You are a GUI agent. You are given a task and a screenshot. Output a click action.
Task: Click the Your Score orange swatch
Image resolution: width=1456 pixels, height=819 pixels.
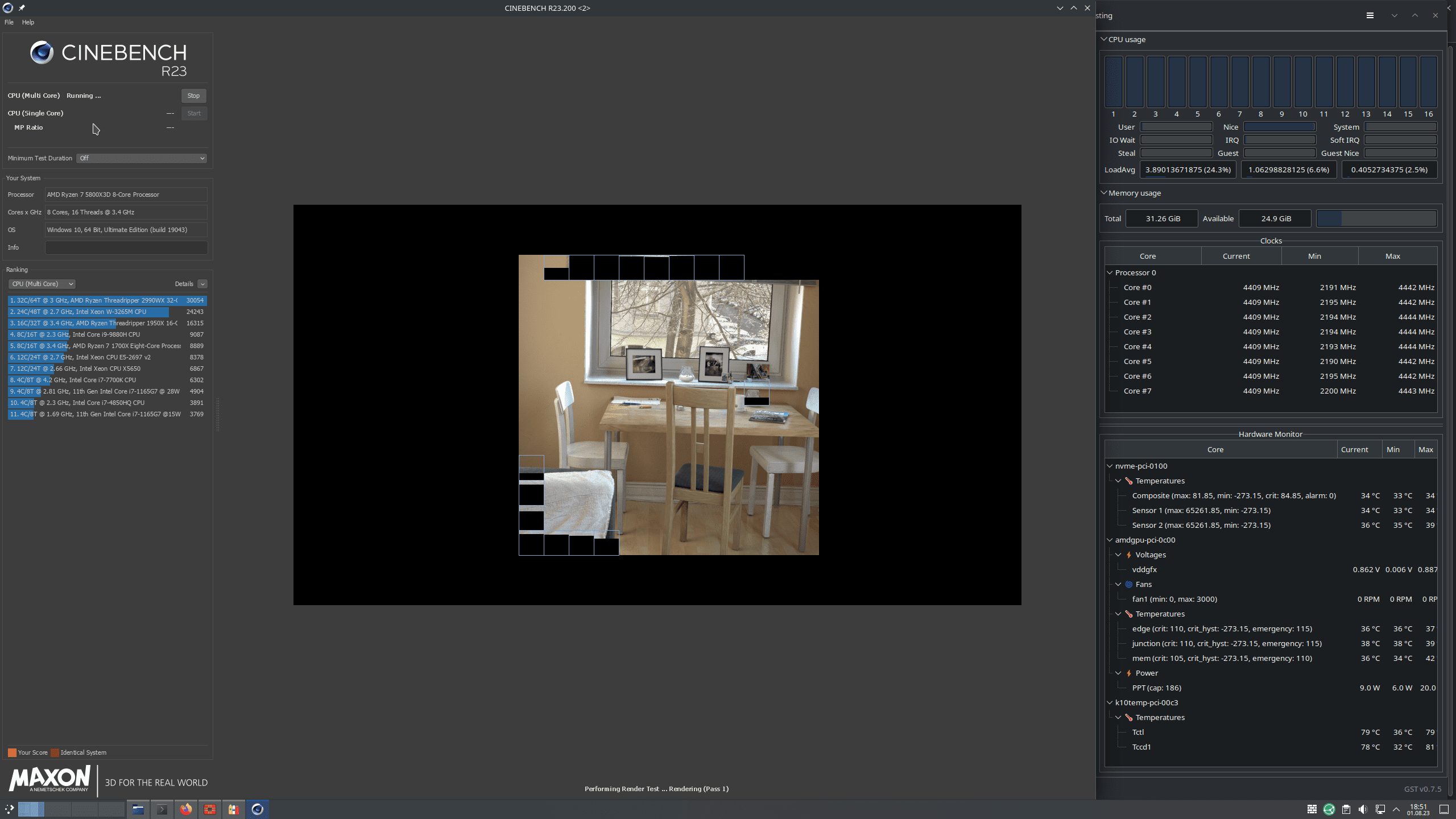12,752
